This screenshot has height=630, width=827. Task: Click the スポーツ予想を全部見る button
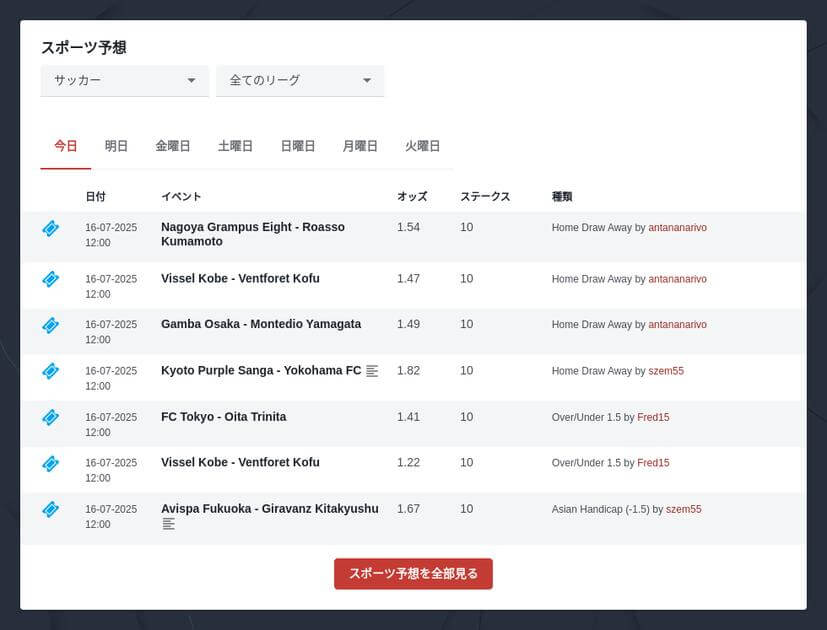click(x=414, y=574)
